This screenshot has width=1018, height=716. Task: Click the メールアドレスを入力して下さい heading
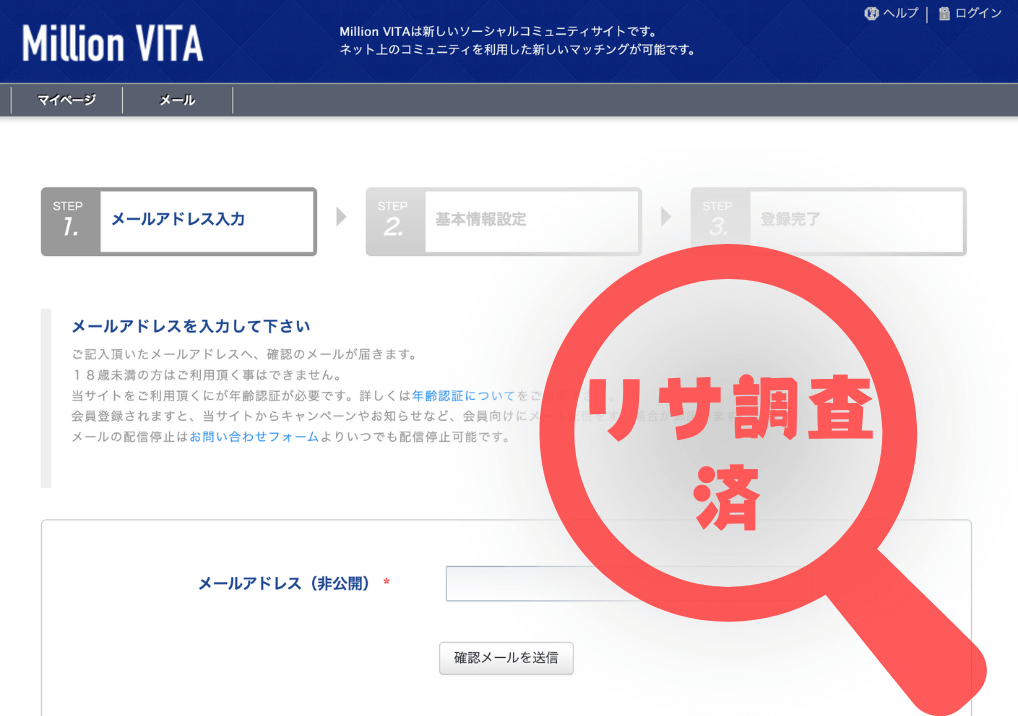(x=190, y=326)
